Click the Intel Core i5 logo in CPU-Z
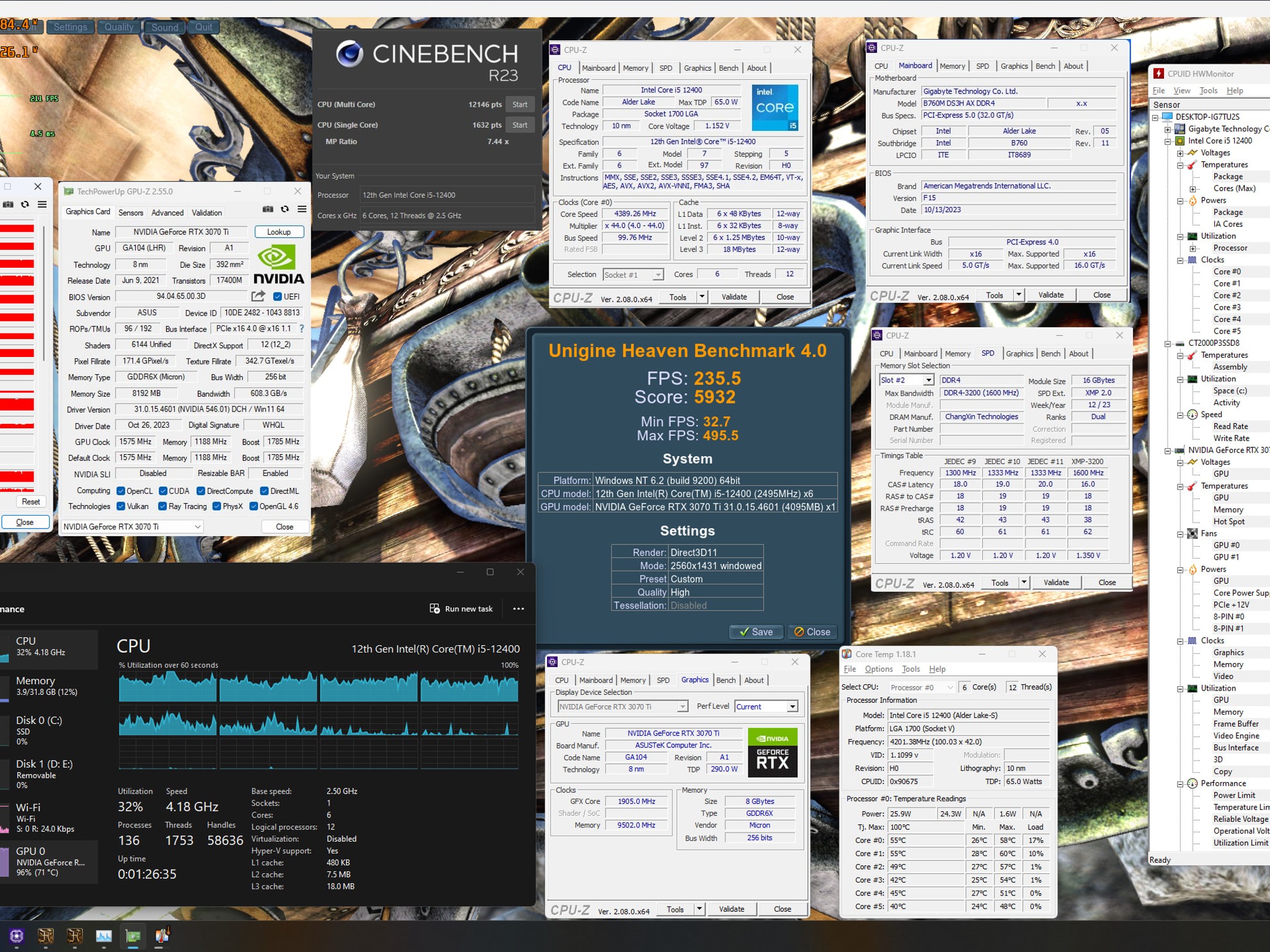 [x=775, y=108]
